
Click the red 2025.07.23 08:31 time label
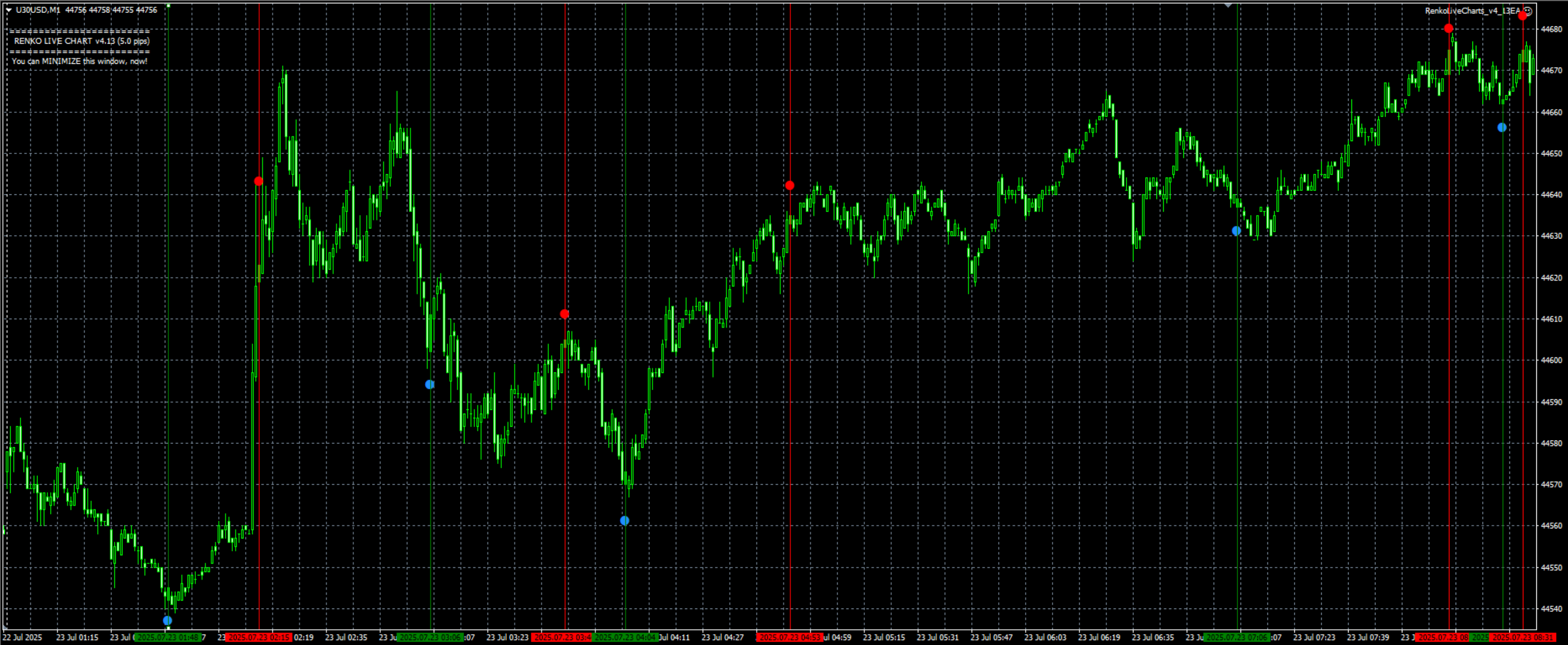pyautogui.click(x=1522, y=638)
